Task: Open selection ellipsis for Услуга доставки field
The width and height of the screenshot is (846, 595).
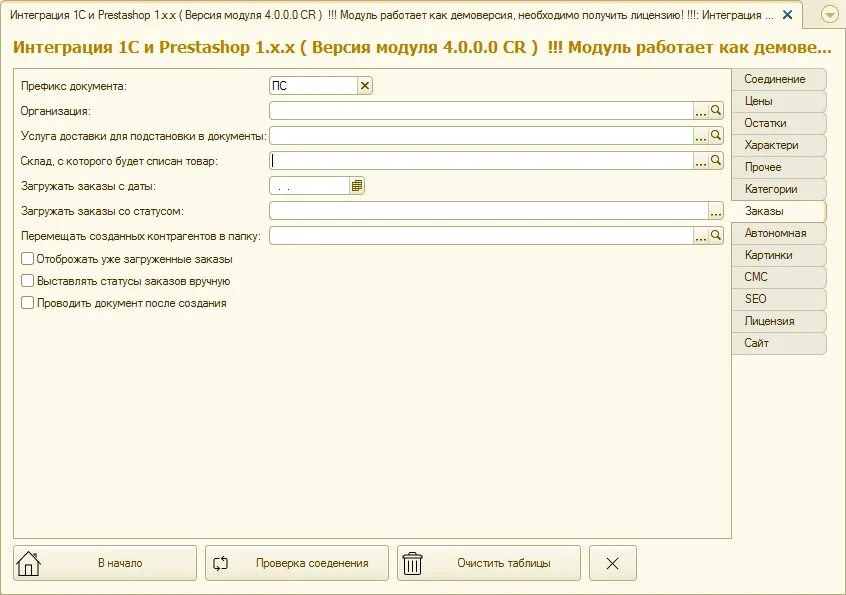Action: click(x=700, y=135)
